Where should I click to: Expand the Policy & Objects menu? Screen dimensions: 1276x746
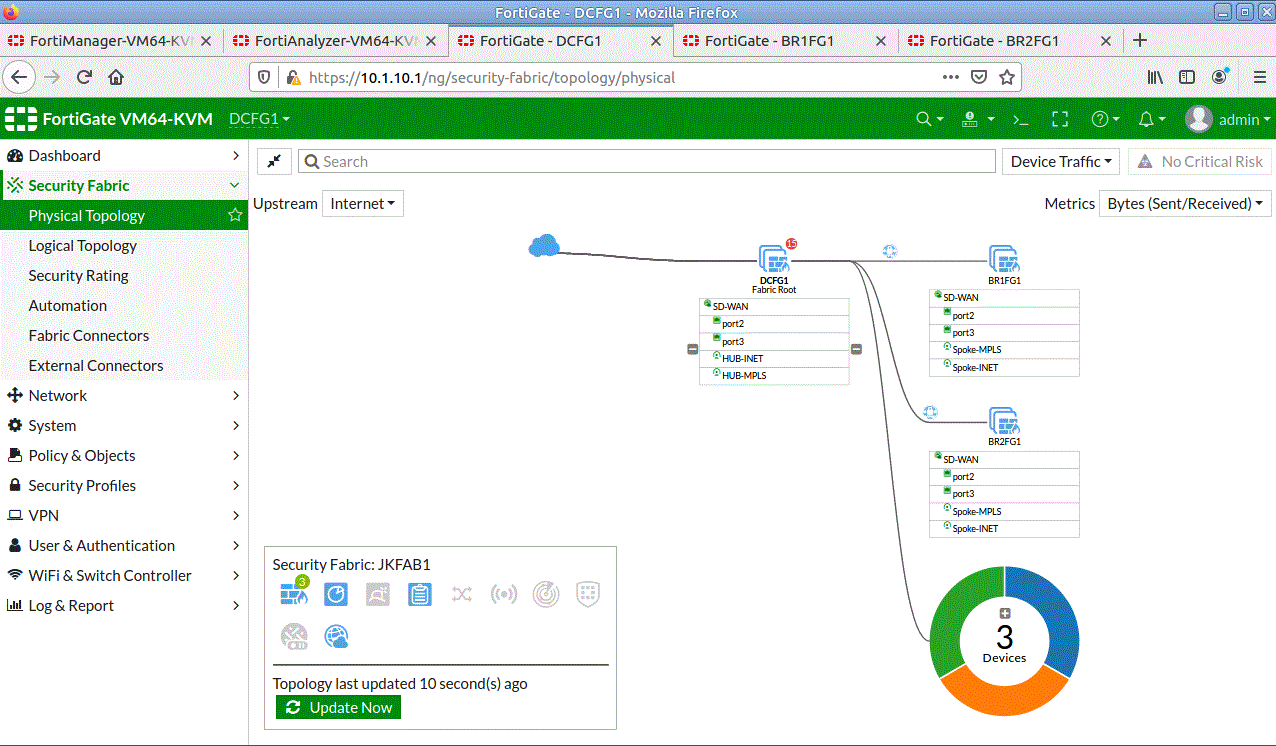coord(124,455)
